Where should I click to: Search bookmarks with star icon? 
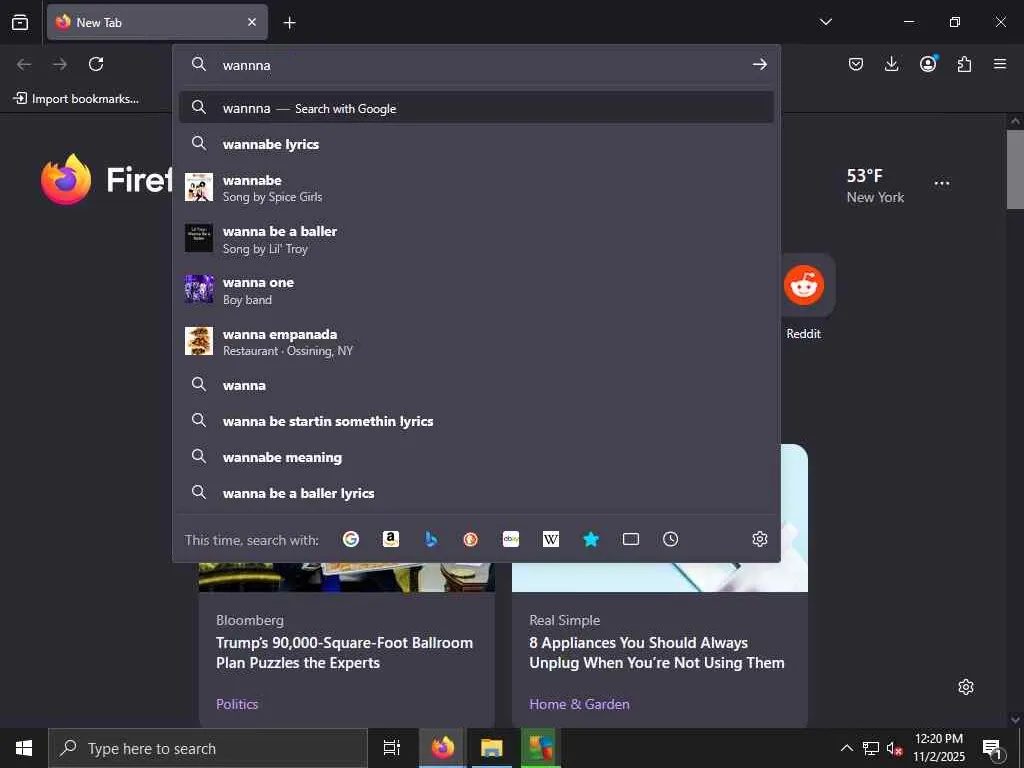(591, 539)
